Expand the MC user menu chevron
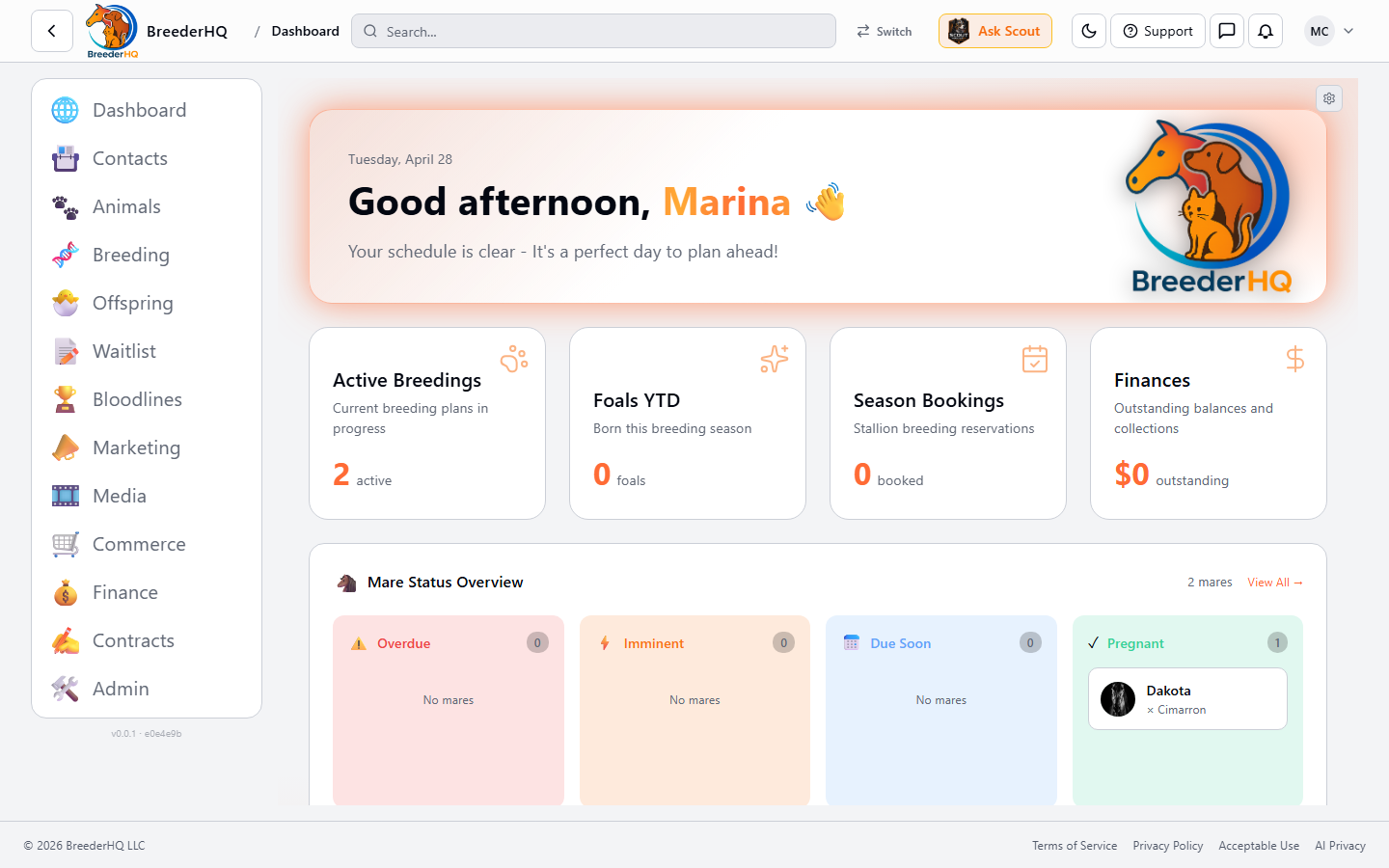 pyautogui.click(x=1348, y=31)
